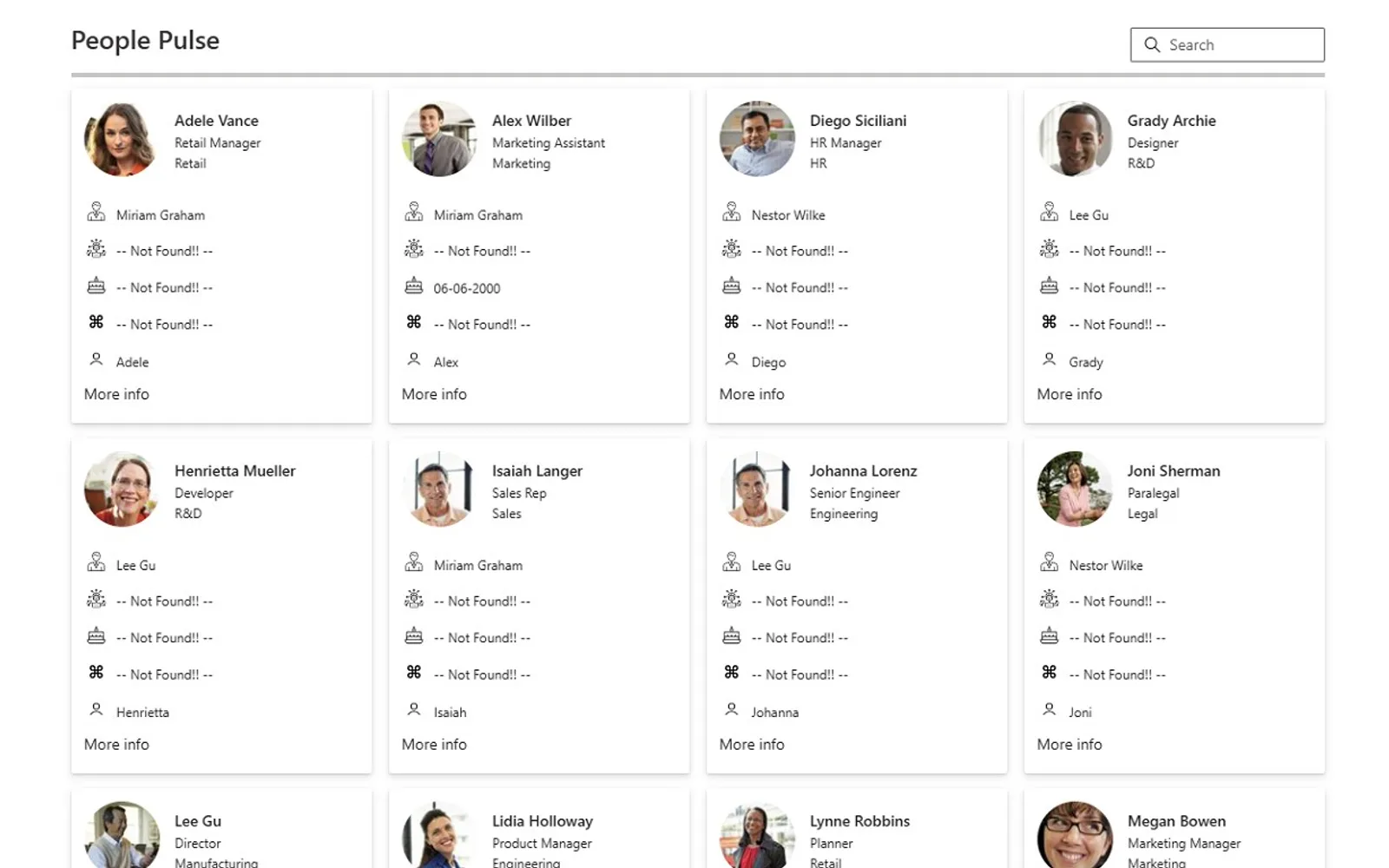Click the magnifier icon in Search box
Viewport: 1389px width, 868px height.
coord(1152,45)
